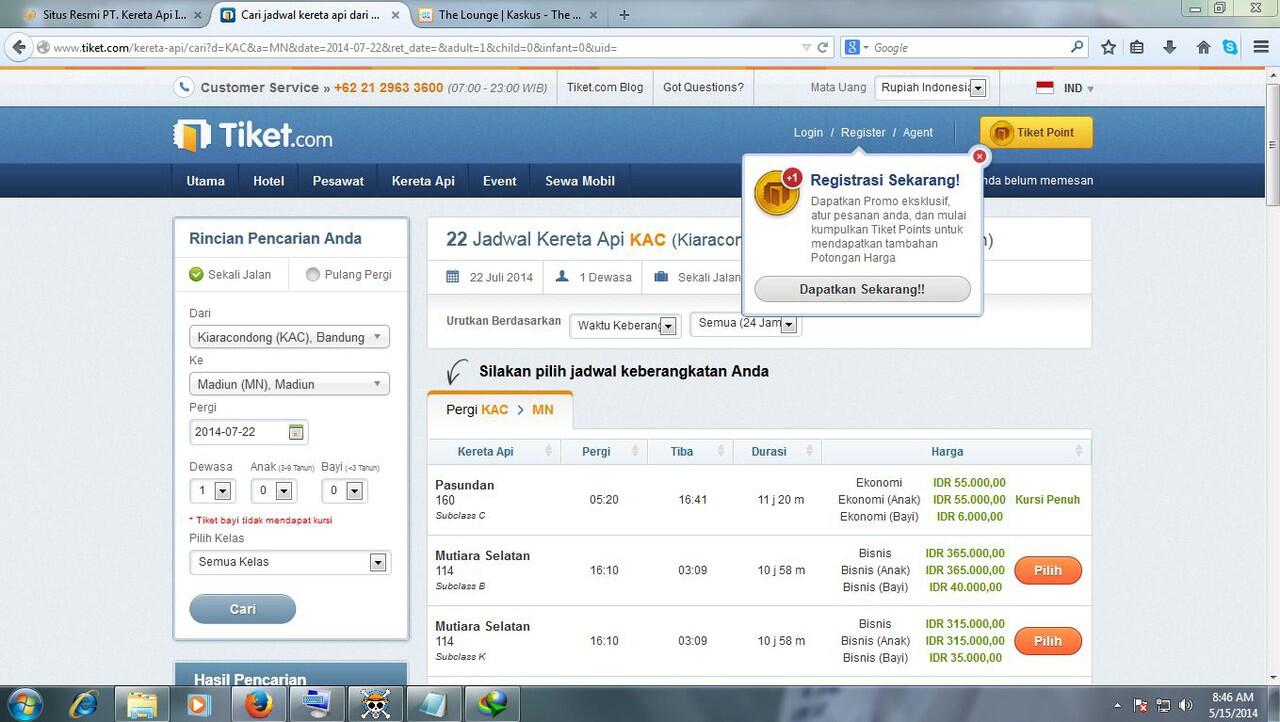The image size is (1280, 722).
Task: Select the Pulang Pergi radio option
Action: 313,275
